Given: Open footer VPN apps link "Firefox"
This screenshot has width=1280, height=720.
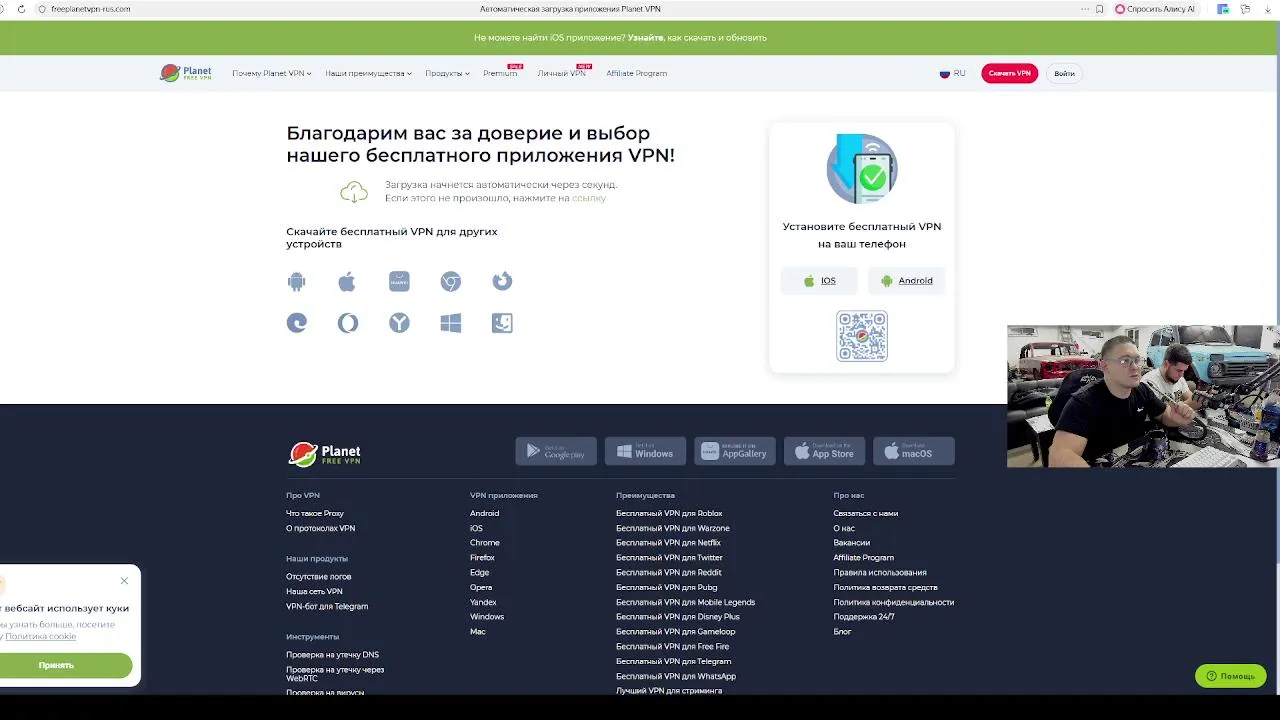Looking at the screenshot, I should point(482,558).
